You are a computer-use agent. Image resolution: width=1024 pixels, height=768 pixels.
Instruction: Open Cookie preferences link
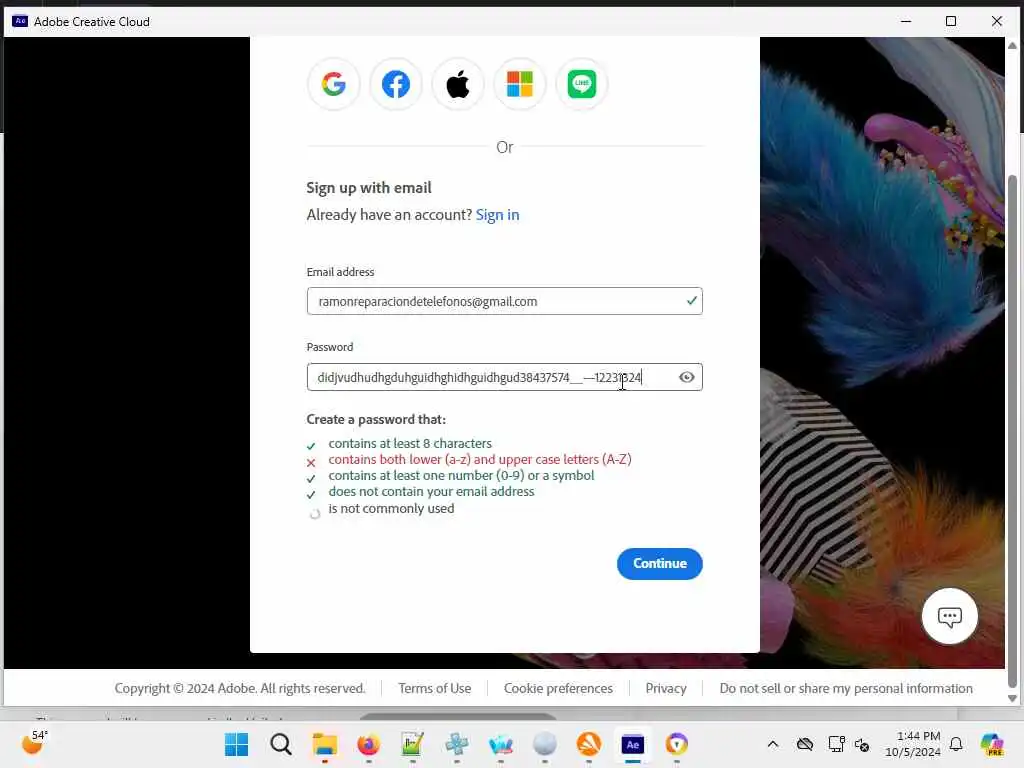(x=558, y=688)
